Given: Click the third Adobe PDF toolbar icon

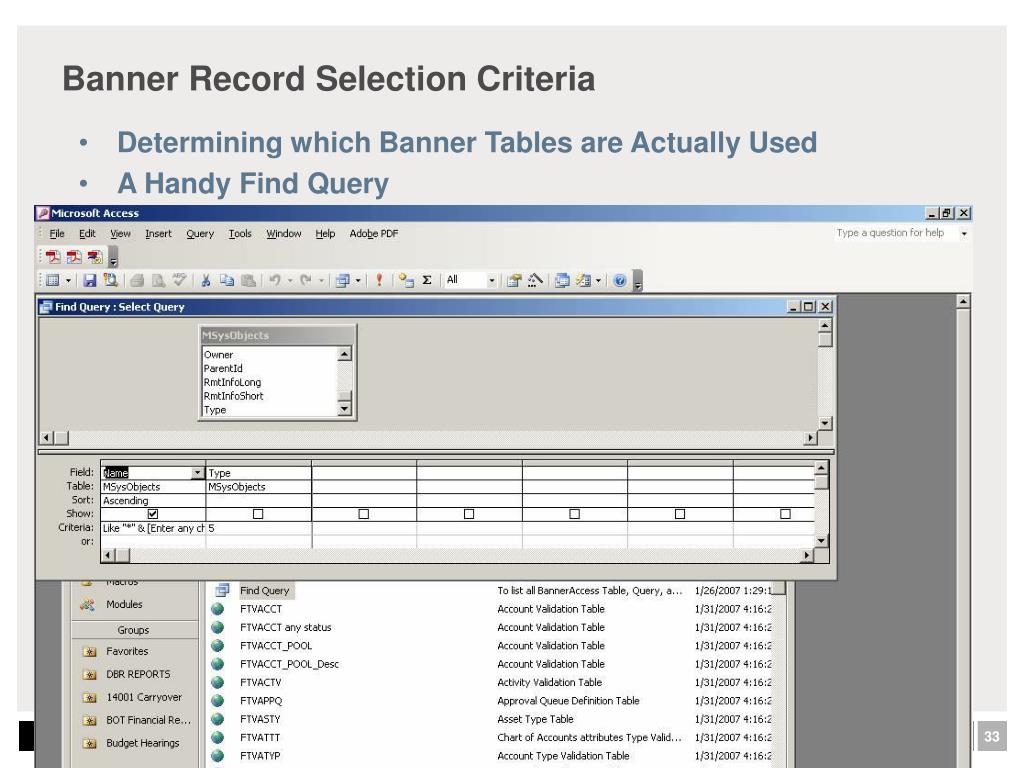Looking at the screenshot, I should [x=95, y=257].
